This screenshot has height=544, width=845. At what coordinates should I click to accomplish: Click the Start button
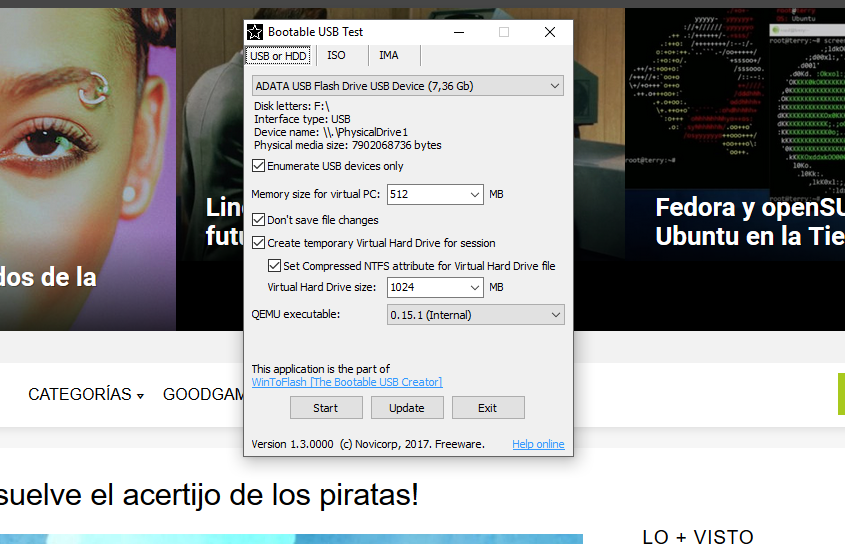(x=326, y=408)
